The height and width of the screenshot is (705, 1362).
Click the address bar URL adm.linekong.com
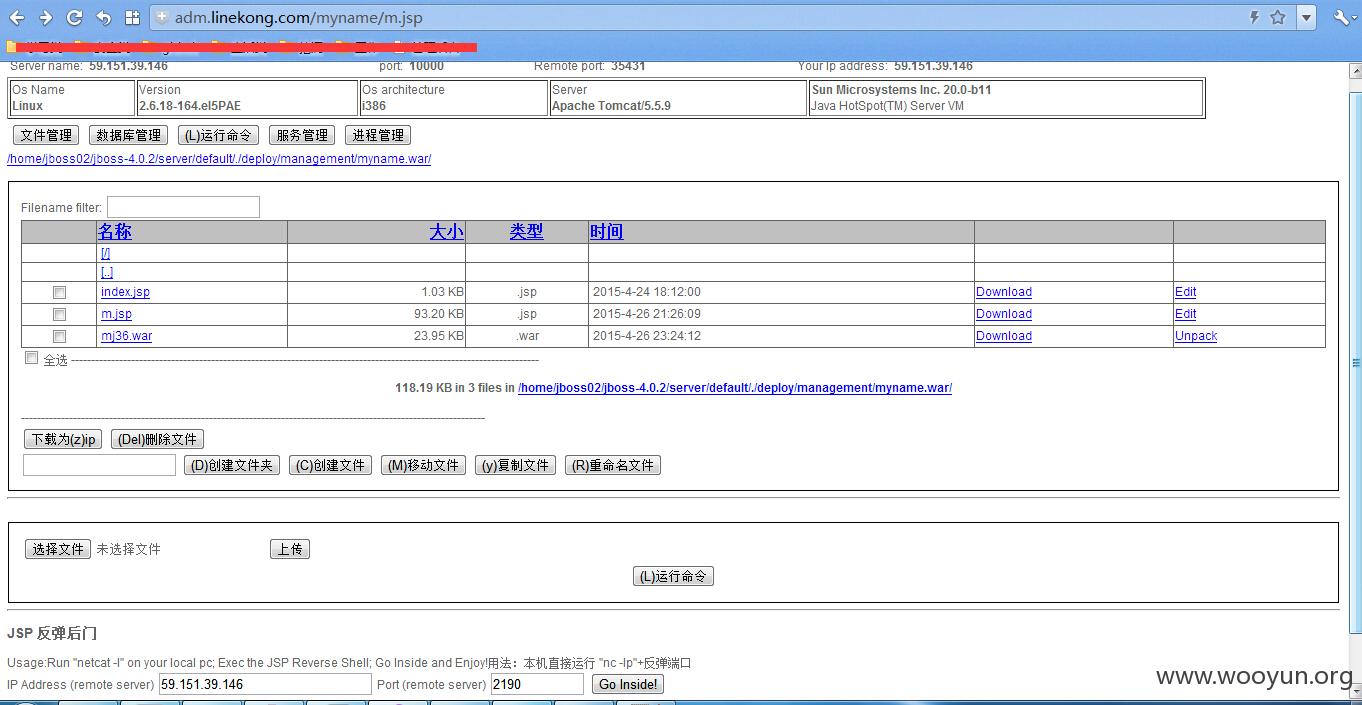click(301, 17)
